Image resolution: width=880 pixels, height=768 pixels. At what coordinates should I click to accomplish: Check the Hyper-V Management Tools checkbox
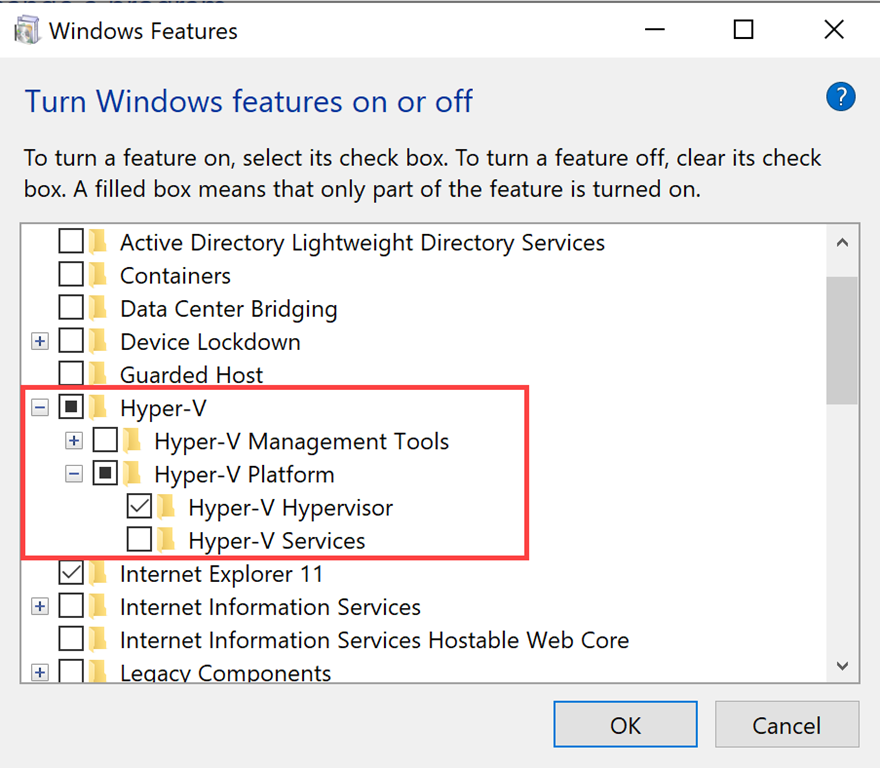(x=106, y=441)
